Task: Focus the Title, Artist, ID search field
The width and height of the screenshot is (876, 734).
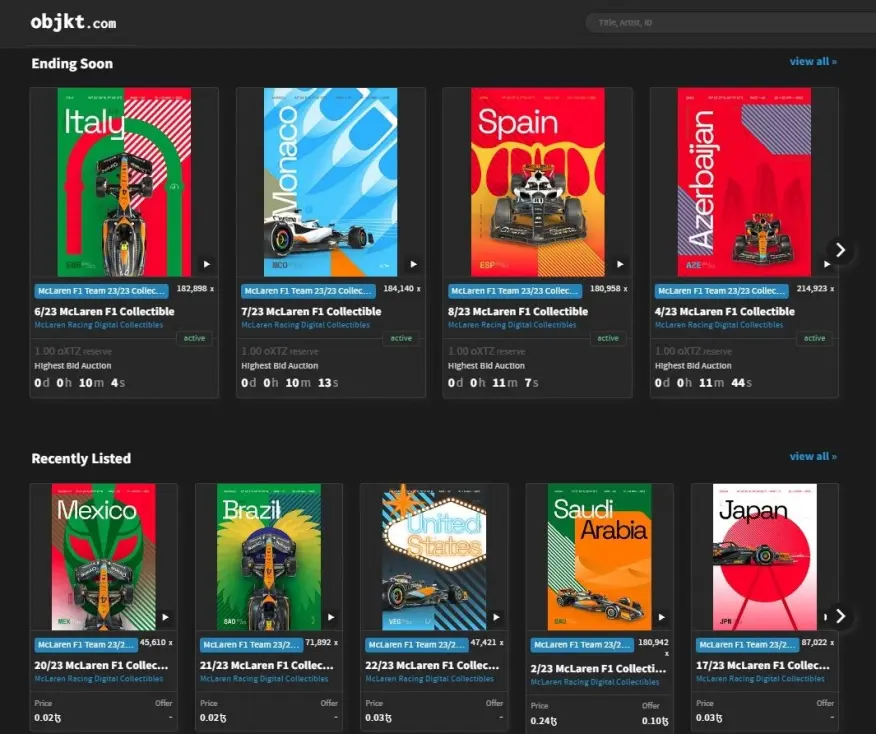Action: coord(731,23)
